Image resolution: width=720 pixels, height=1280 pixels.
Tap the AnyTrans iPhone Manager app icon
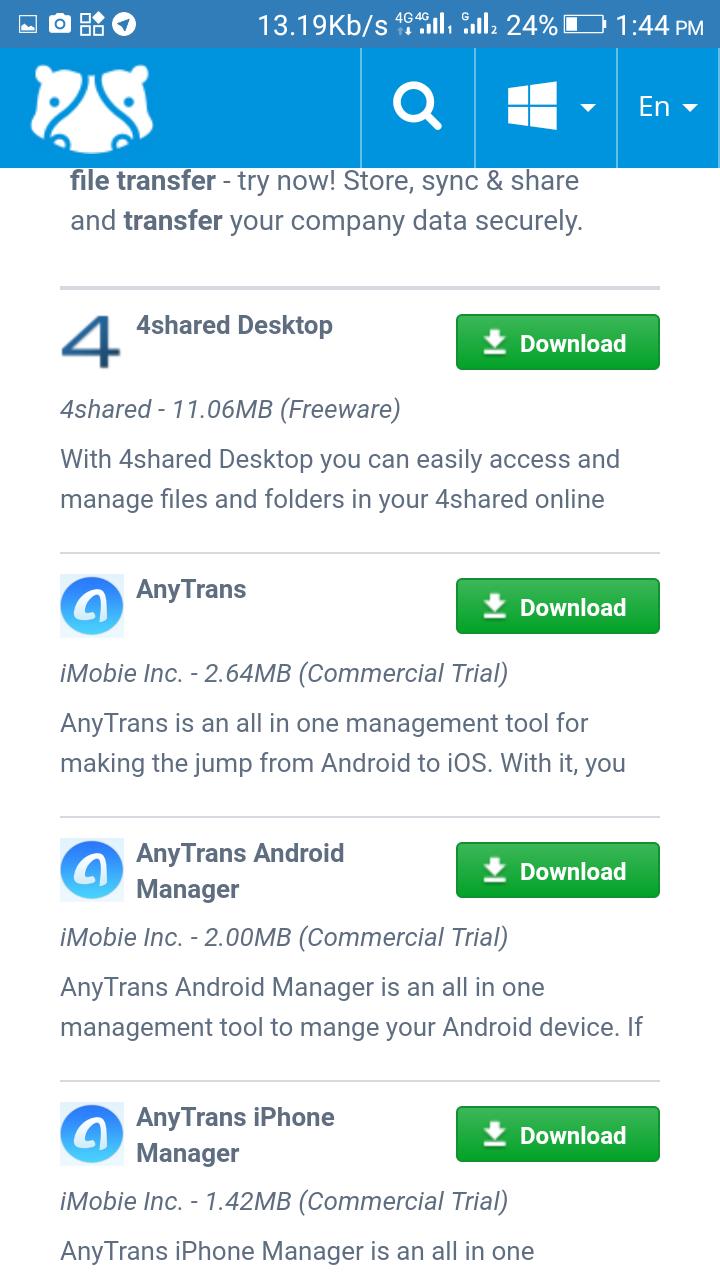coord(92,1134)
